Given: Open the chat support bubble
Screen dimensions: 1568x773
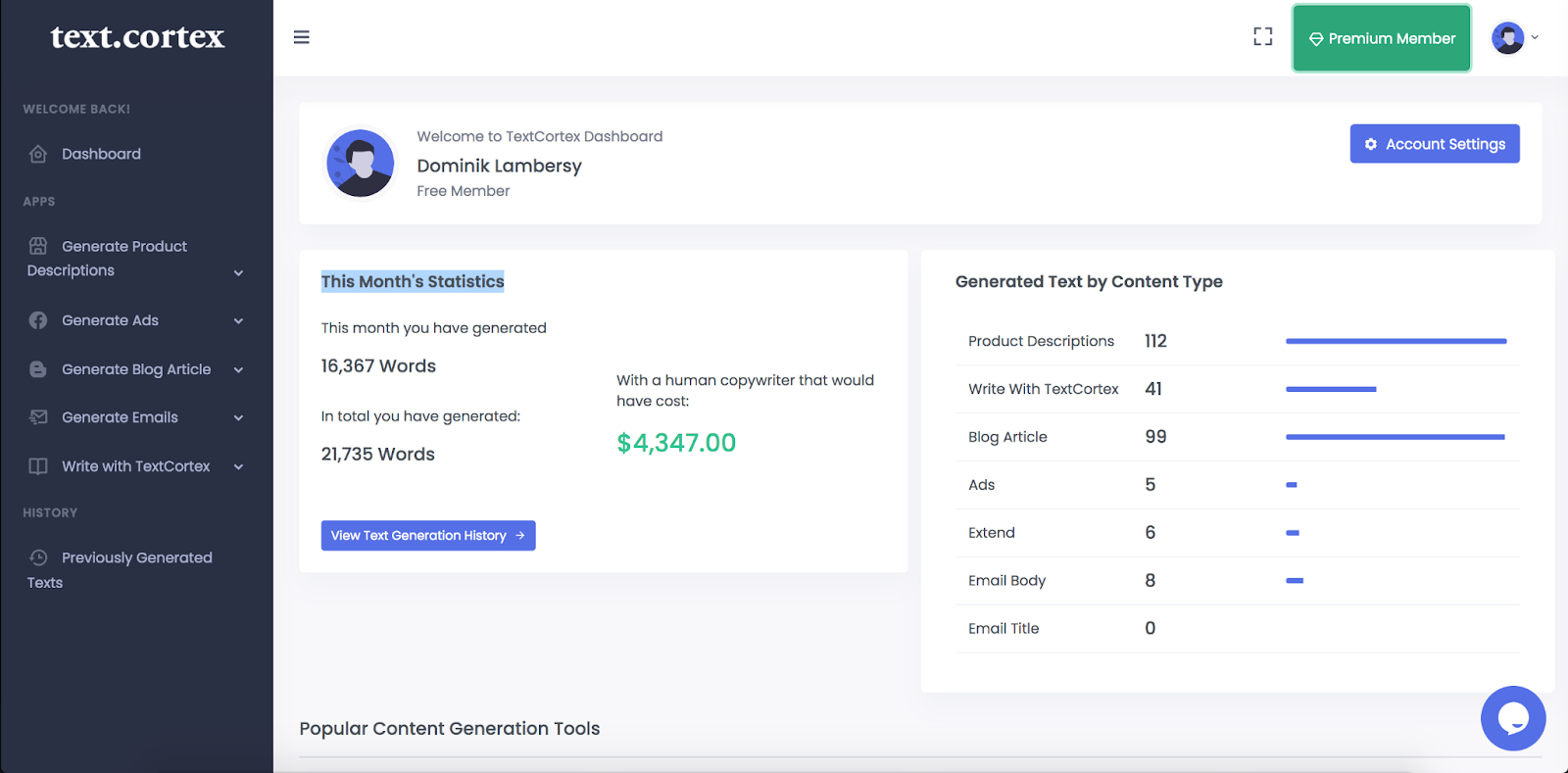Looking at the screenshot, I should coord(1512,718).
